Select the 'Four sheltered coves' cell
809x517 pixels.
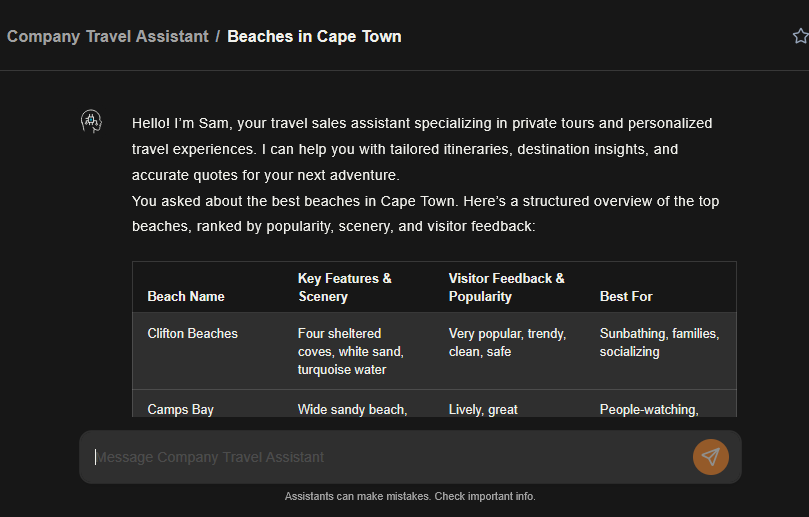[350, 351]
